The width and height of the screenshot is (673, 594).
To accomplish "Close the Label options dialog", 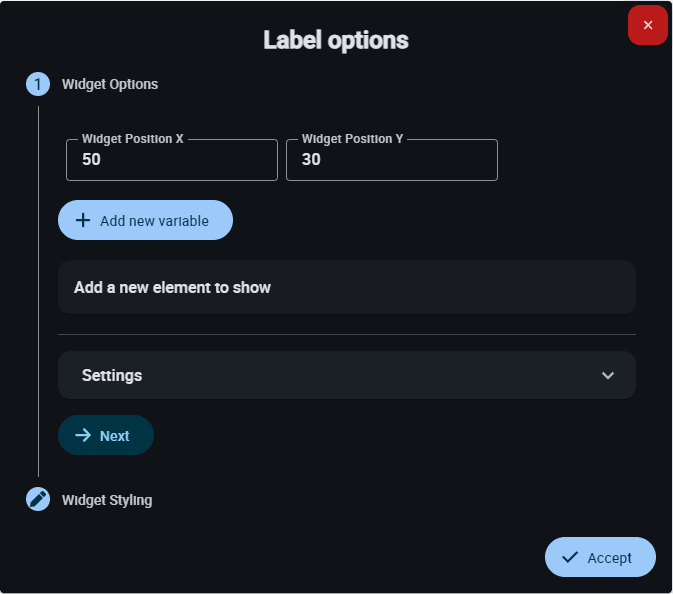I will click(x=647, y=25).
